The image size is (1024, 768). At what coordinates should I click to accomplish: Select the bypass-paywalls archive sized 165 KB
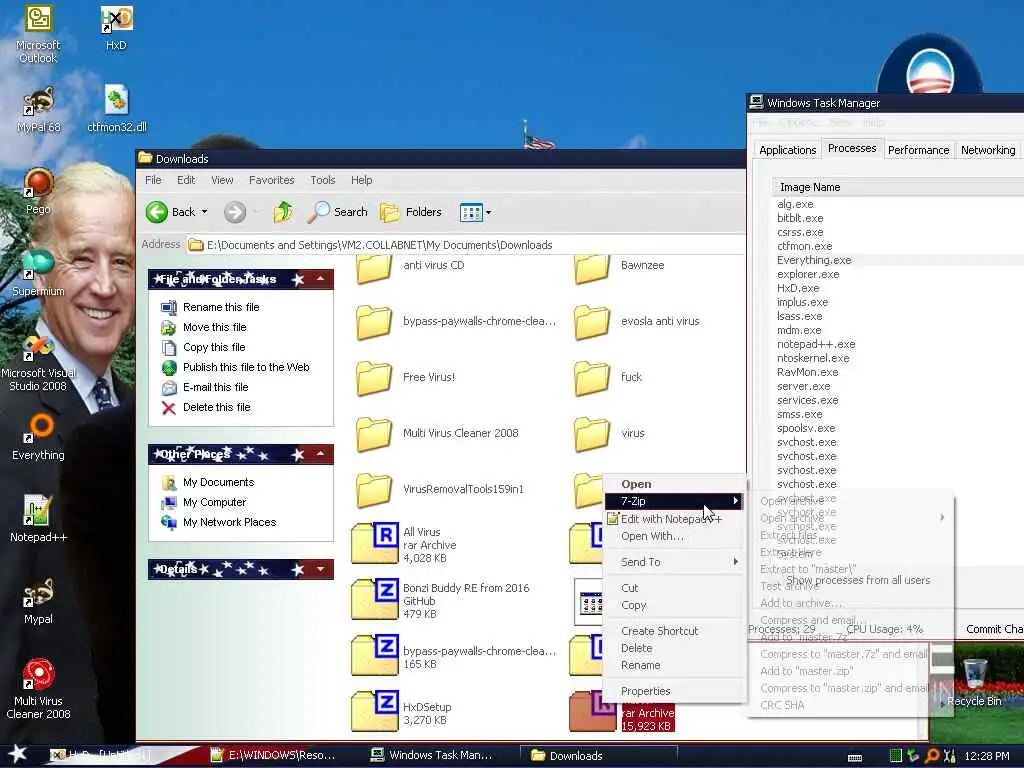[454, 656]
